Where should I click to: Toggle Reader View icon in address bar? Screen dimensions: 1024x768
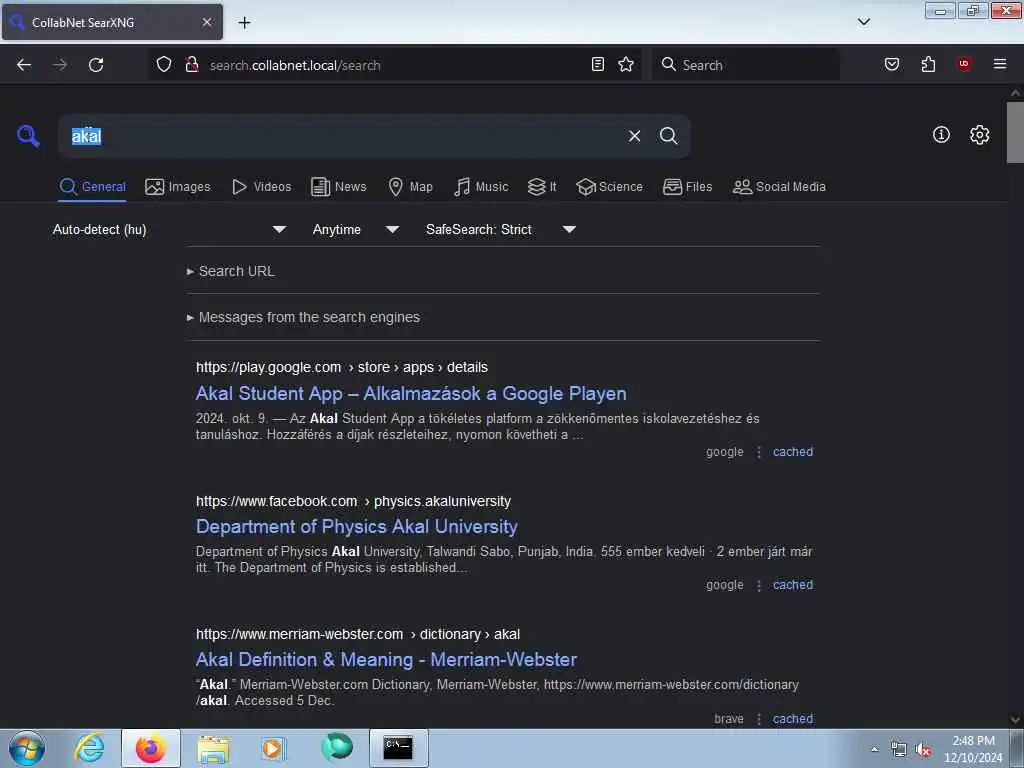point(598,64)
